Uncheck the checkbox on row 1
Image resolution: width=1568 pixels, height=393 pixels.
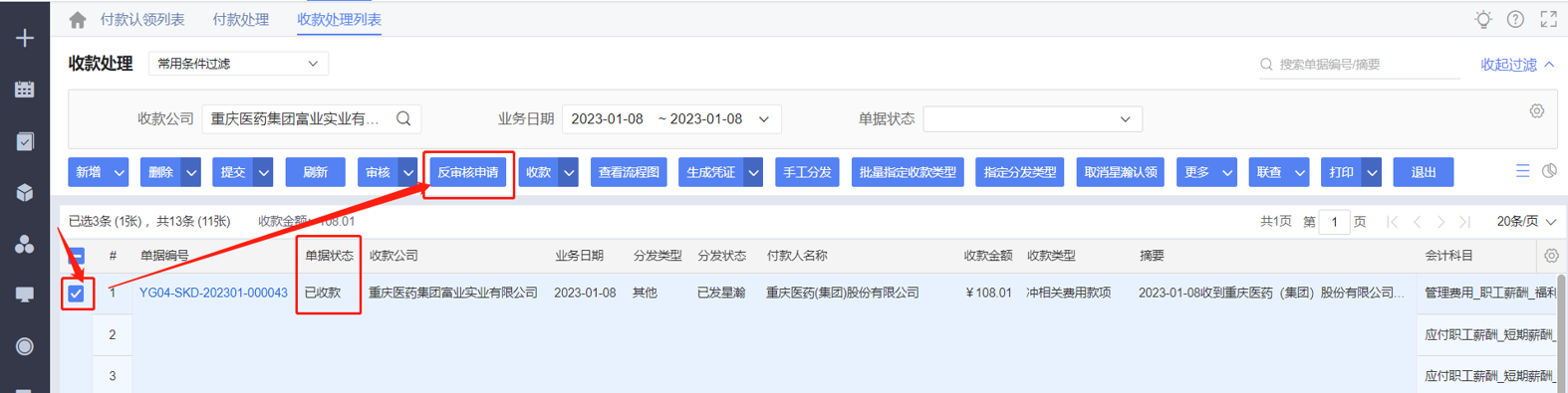(76, 294)
